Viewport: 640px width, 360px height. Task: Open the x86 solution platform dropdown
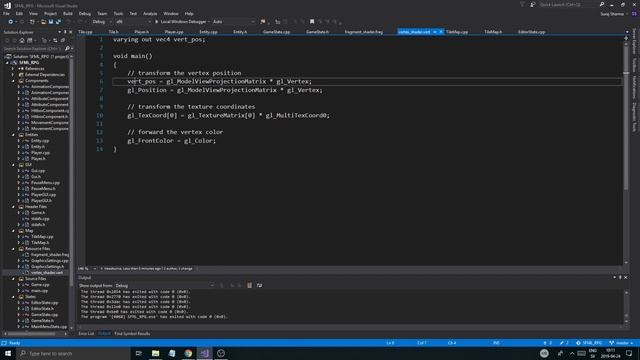(133, 22)
